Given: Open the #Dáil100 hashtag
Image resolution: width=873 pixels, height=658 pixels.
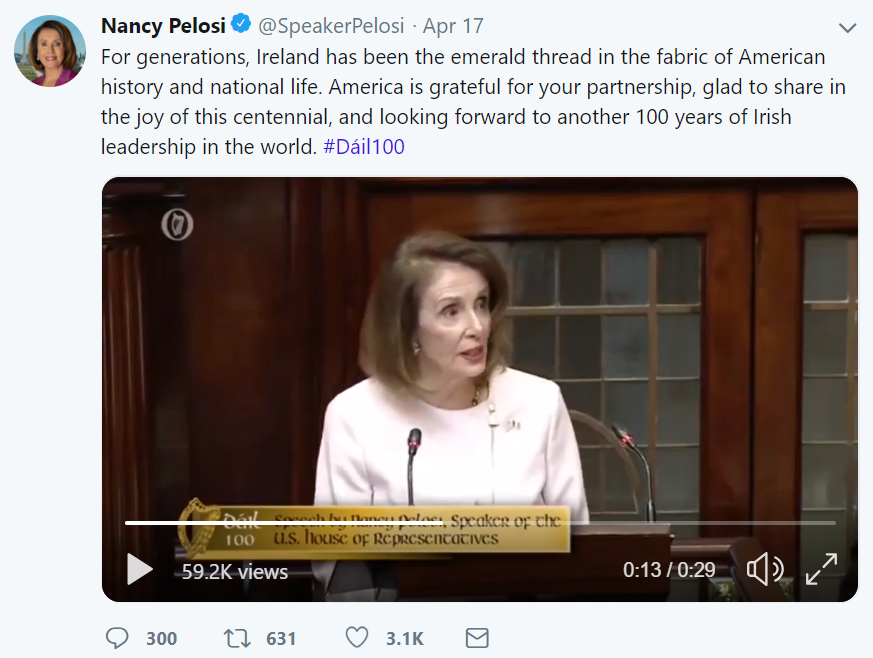Looking at the screenshot, I should pos(364,147).
